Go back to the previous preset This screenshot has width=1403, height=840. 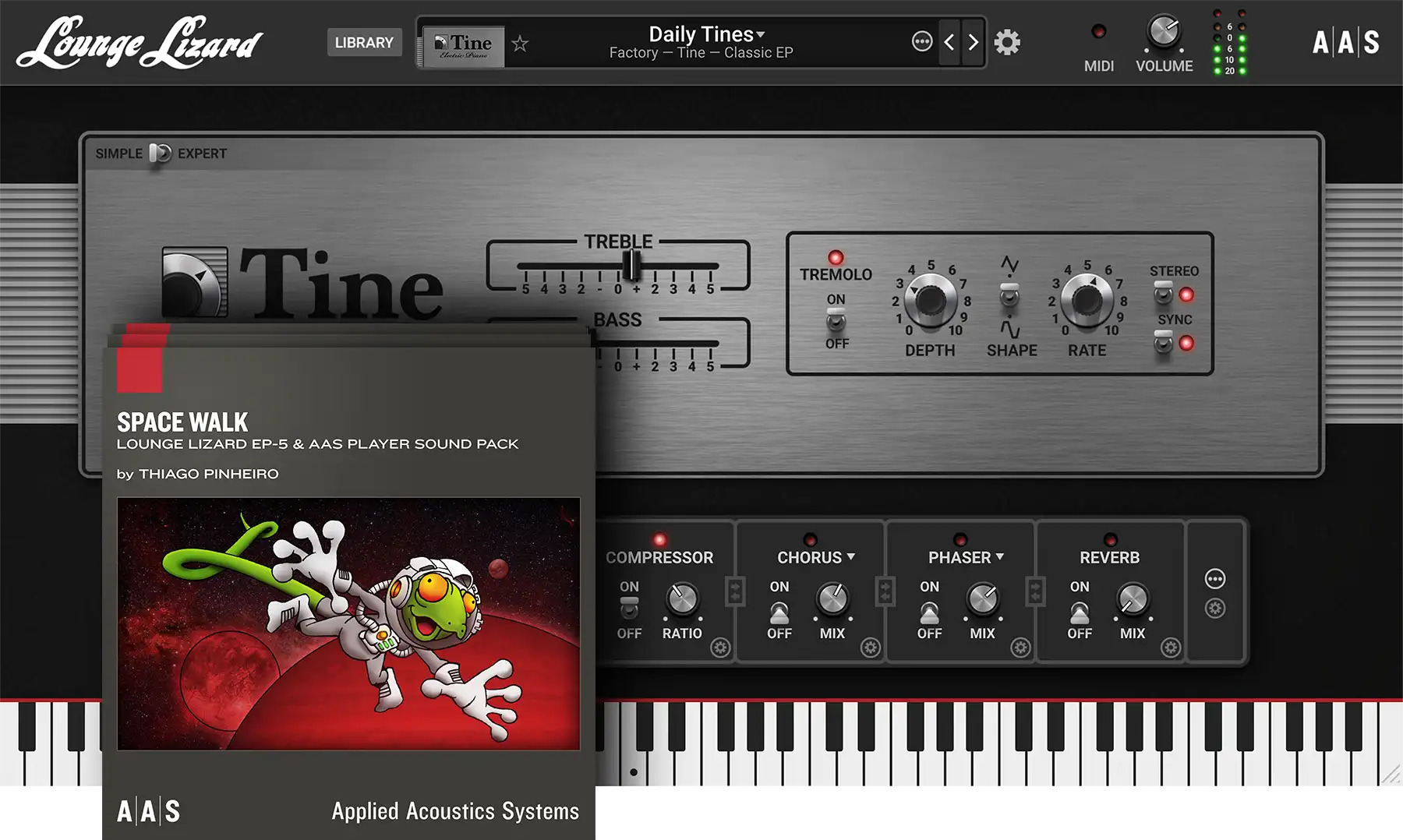(949, 41)
